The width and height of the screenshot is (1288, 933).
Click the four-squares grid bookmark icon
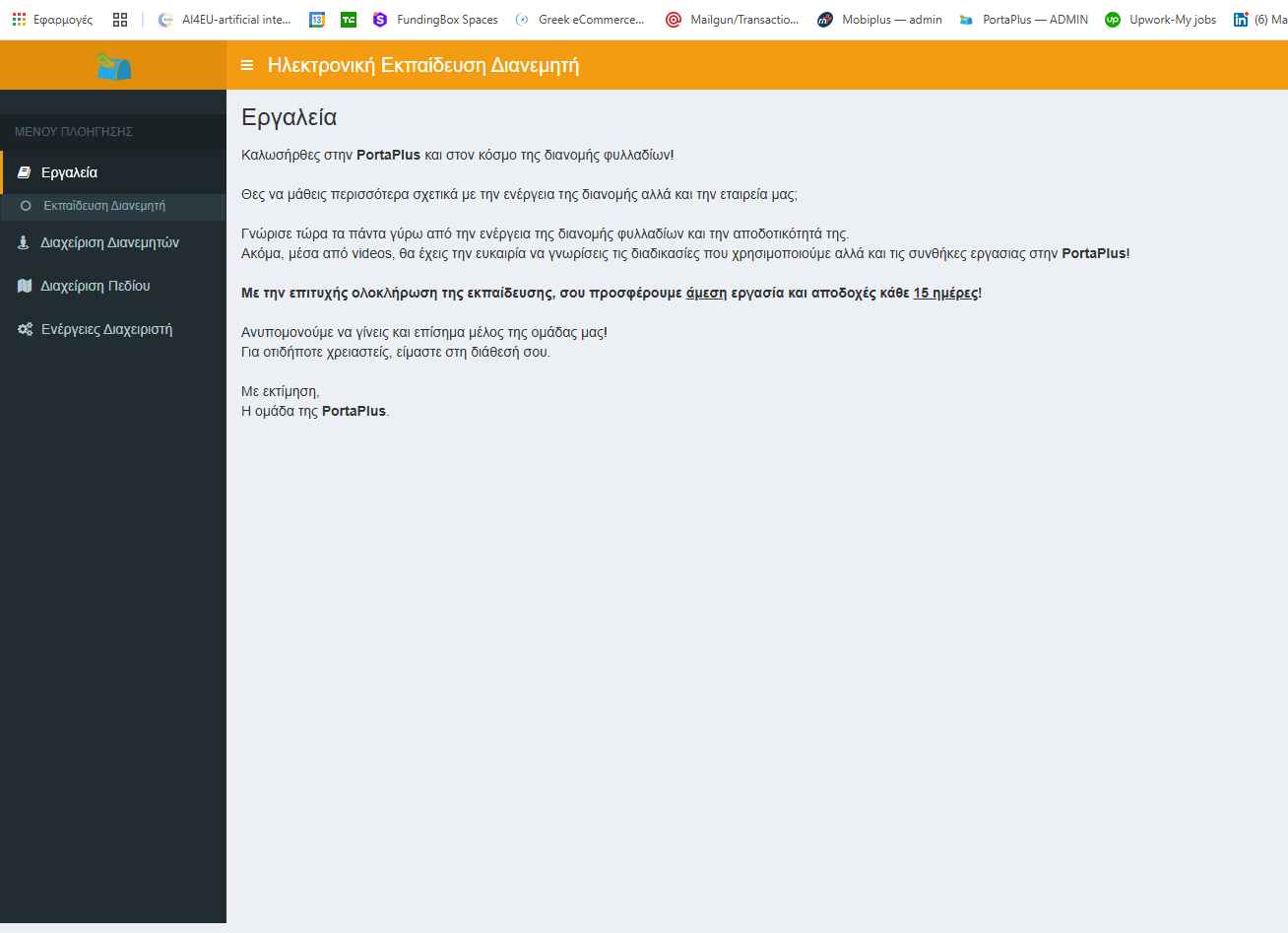coord(120,20)
